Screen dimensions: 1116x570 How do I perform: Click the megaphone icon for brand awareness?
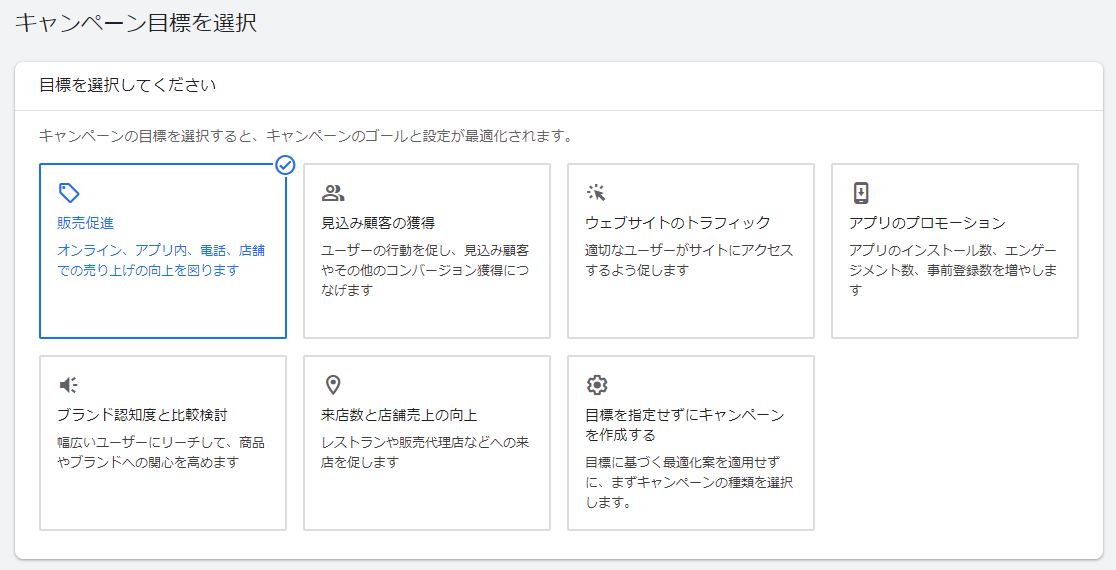coord(68,385)
